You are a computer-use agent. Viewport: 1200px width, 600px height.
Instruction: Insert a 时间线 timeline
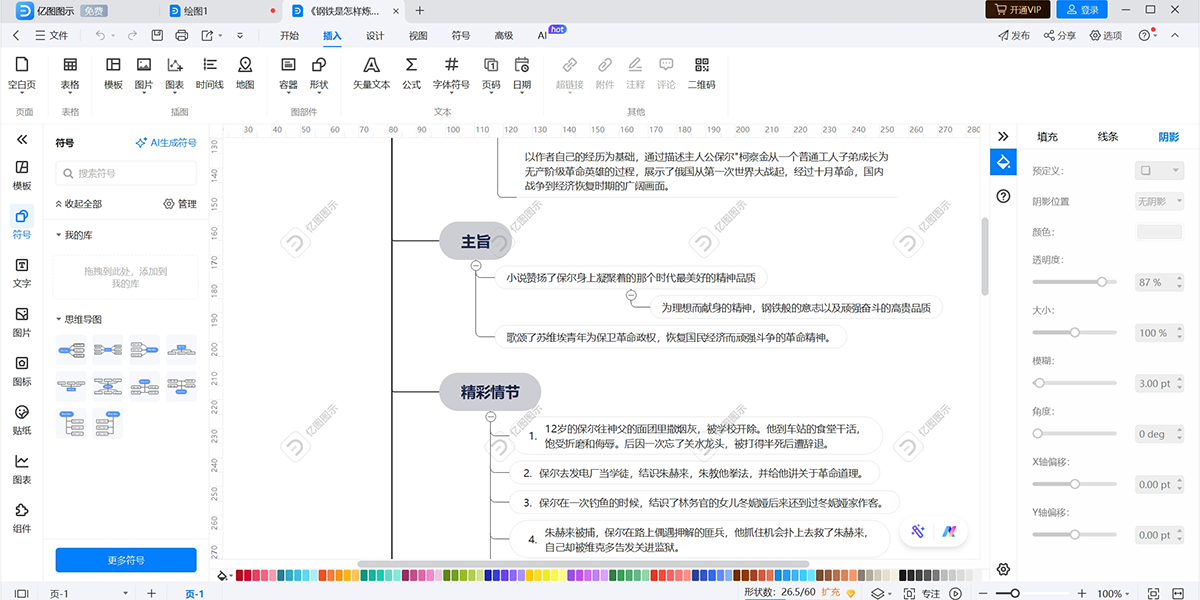pyautogui.click(x=209, y=72)
